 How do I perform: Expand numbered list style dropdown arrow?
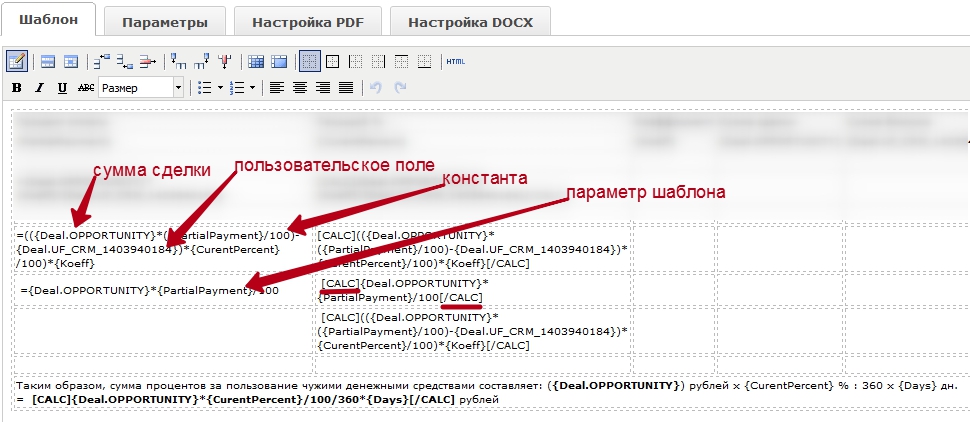[254, 88]
